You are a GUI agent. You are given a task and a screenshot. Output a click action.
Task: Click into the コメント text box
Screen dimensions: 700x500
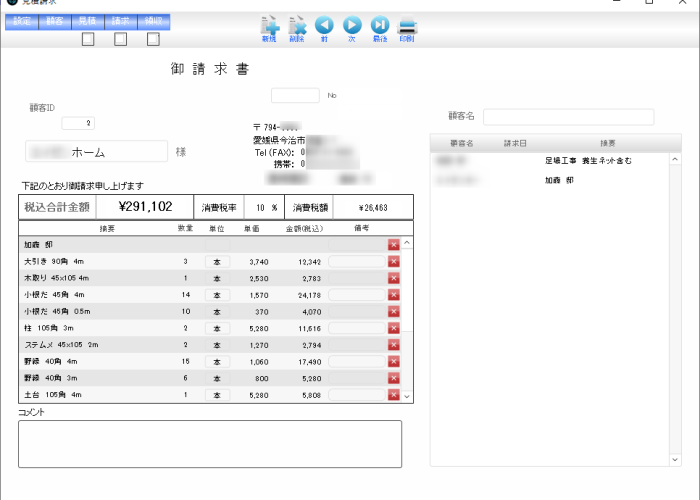click(x=210, y=444)
